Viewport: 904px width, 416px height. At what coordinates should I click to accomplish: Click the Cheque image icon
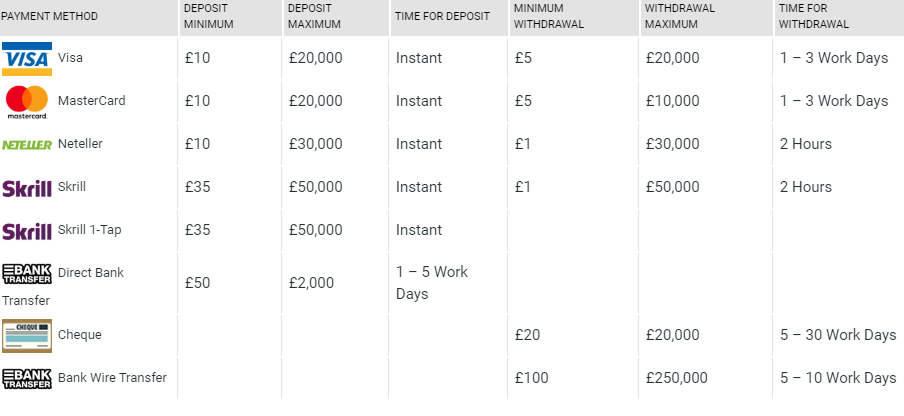tap(27, 335)
